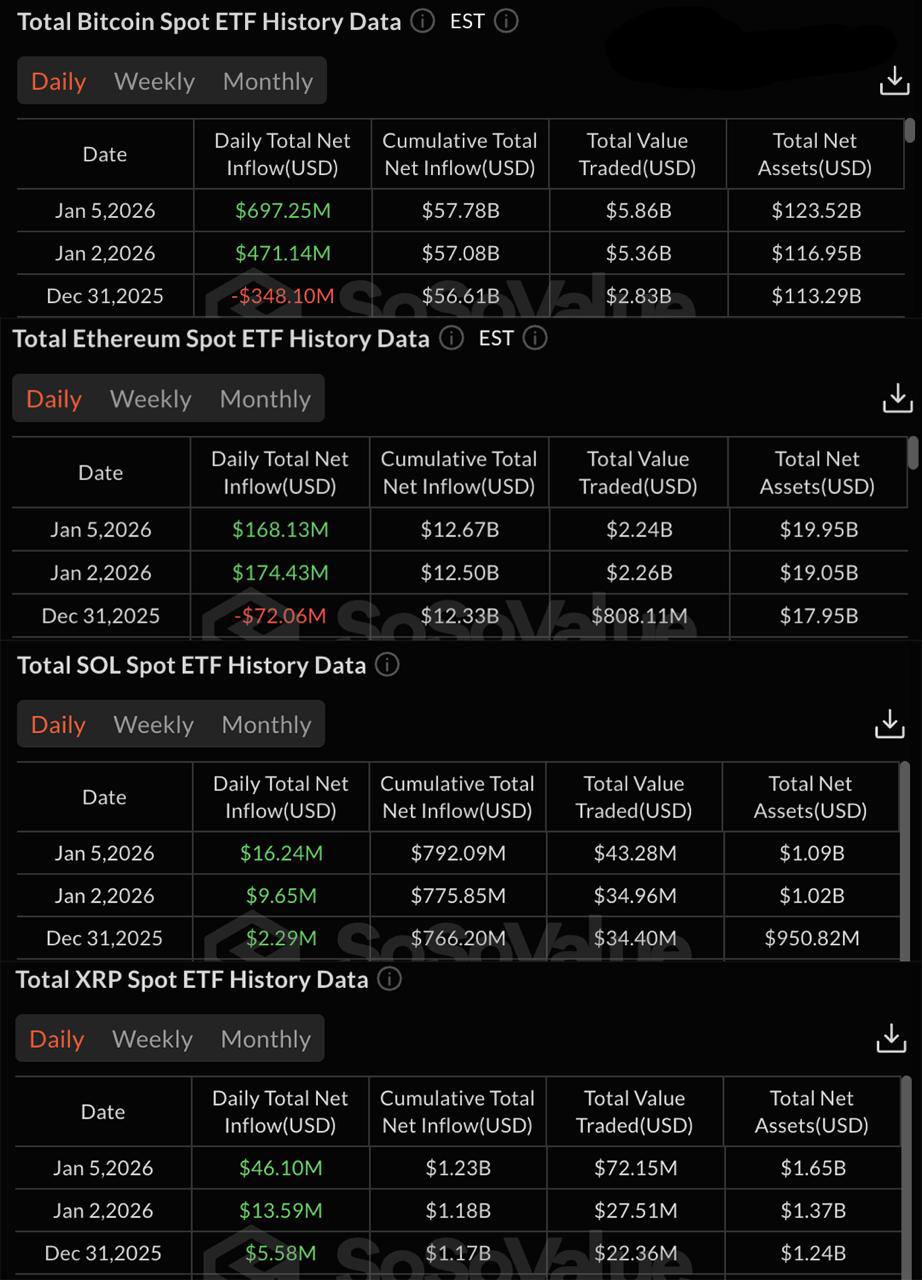This screenshot has width=922, height=1280.
Task: Switch Bitcoin ETF table to Weekly
Action: coord(154,82)
